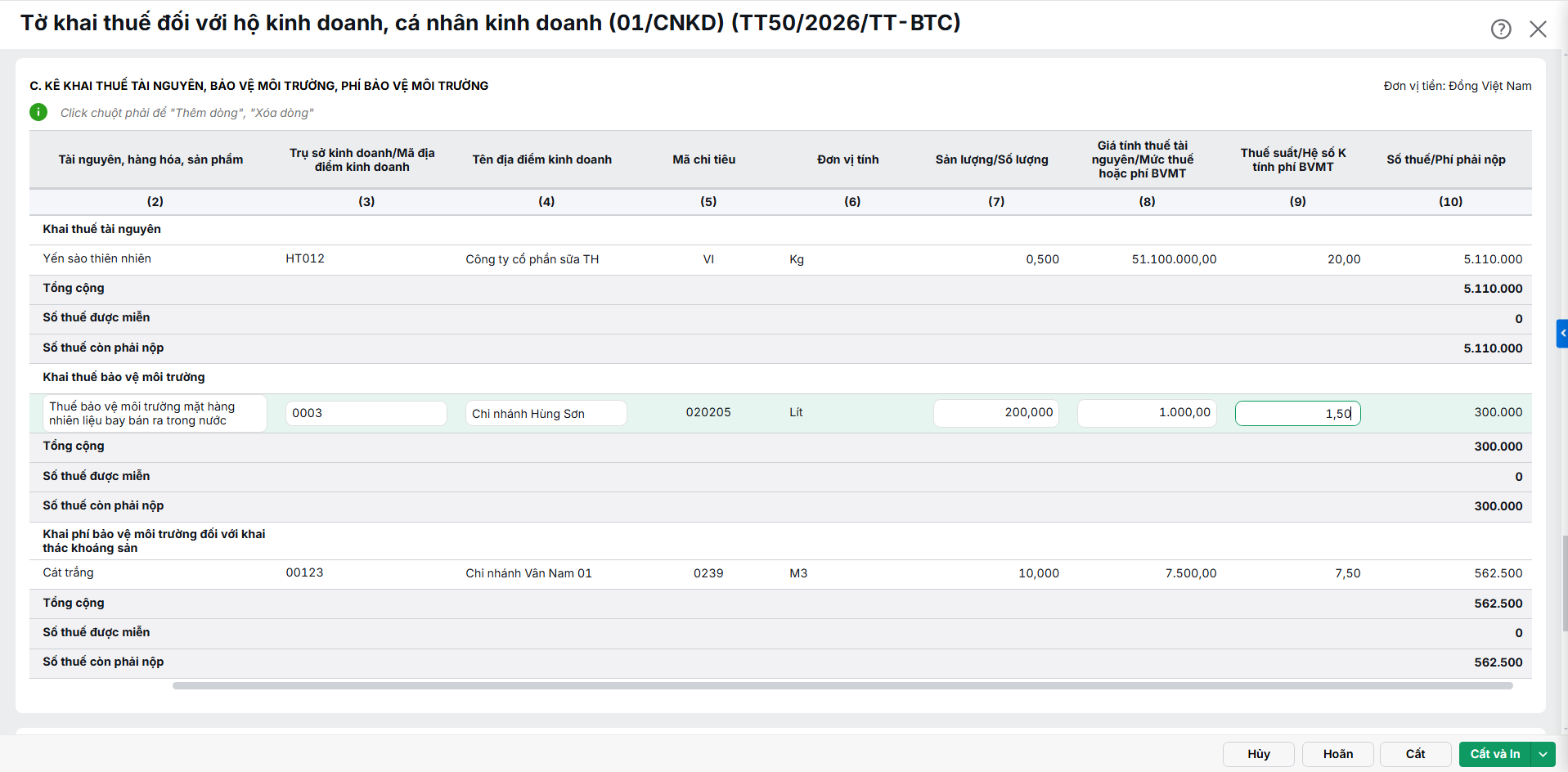
Task: Click the 51.100.000,00 price cell
Action: point(1174,259)
